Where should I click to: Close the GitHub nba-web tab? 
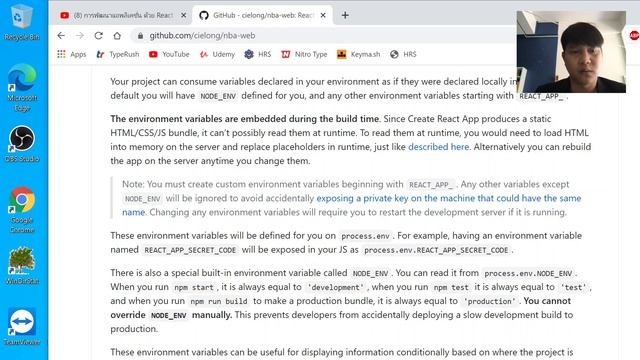323,15
